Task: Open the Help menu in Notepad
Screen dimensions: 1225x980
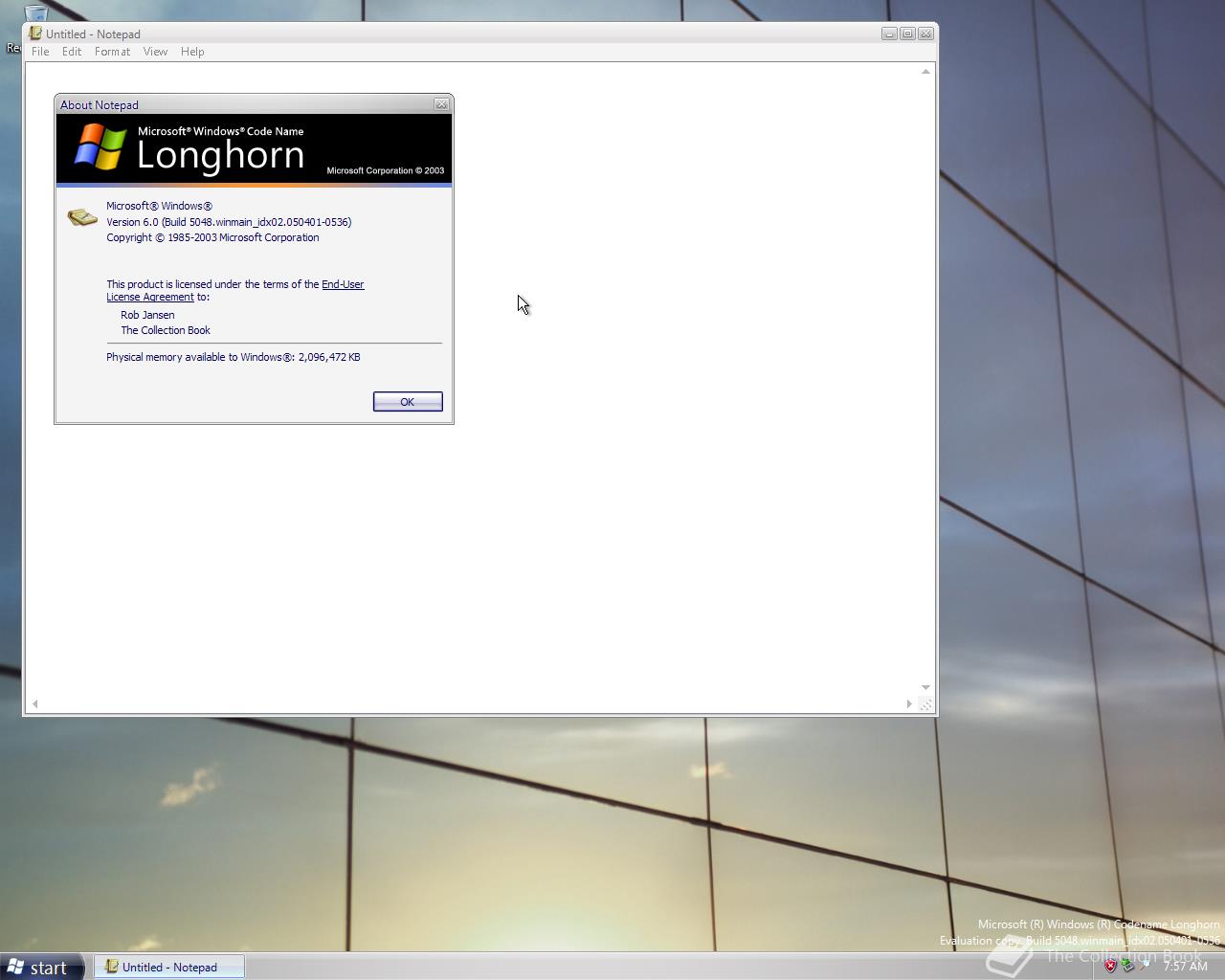Action: click(x=192, y=52)
